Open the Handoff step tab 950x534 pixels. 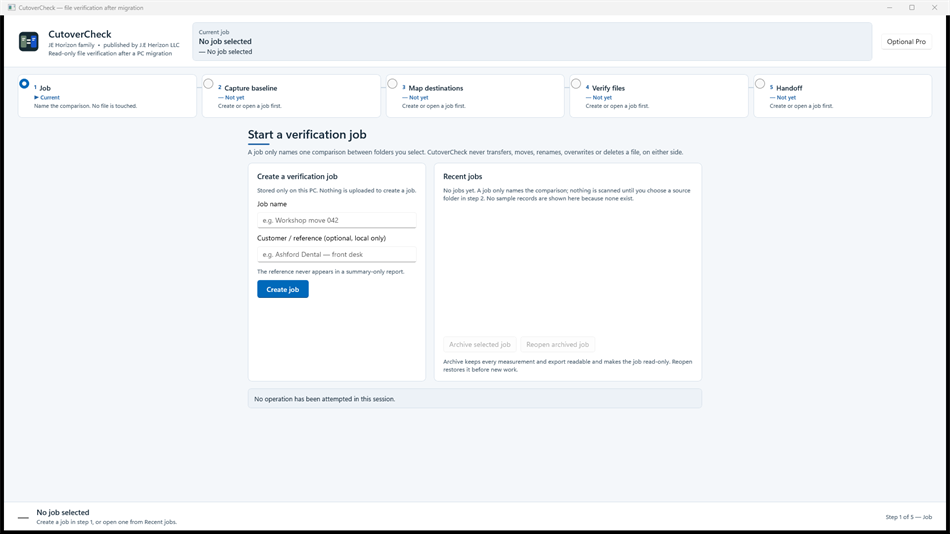[843, 96]
